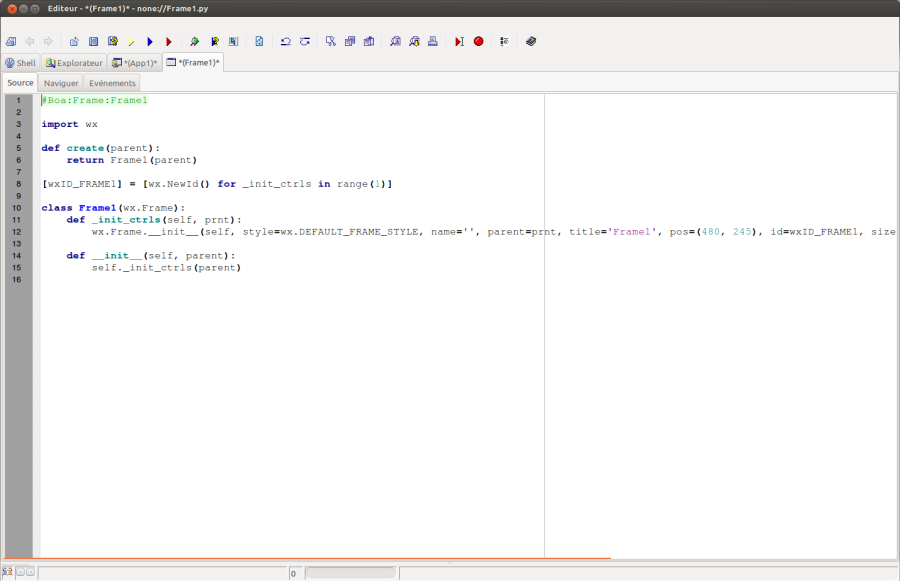Click the blue Run application arrow icon
Screen dimensions: 900x581
tap(150, 42)
